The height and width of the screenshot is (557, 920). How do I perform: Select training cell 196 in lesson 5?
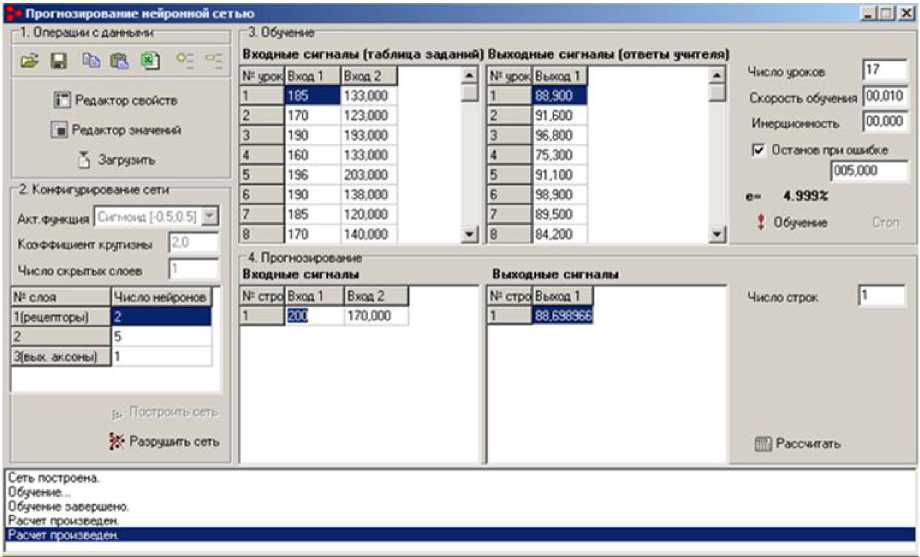[312, 175]
